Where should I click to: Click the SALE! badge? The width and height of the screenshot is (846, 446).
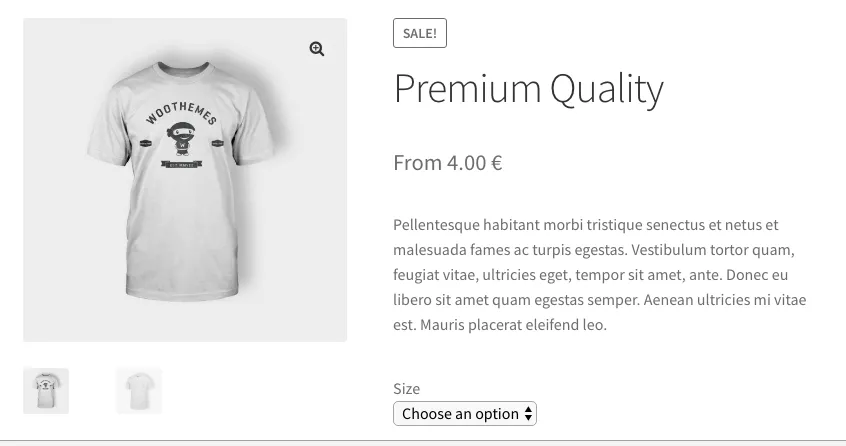[420, 33]
